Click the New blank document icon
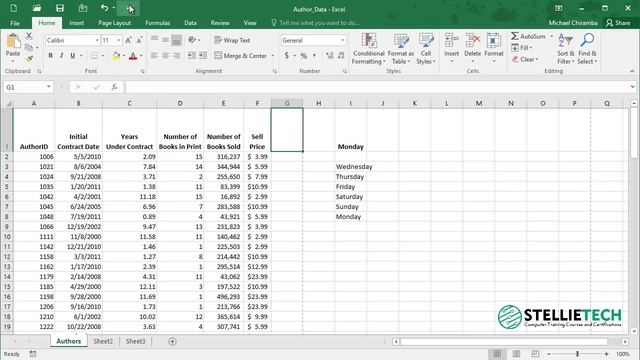The width and height of the screenshot is (640, 360). [x=13, y=8]
